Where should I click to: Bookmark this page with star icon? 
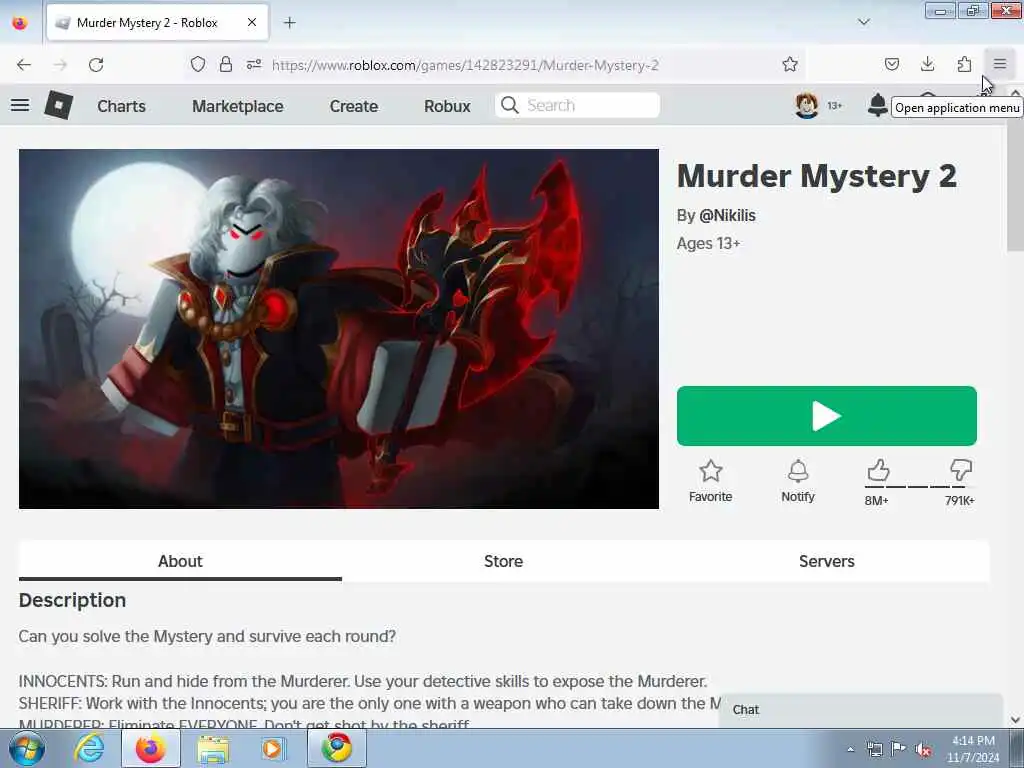pos(790,64)
